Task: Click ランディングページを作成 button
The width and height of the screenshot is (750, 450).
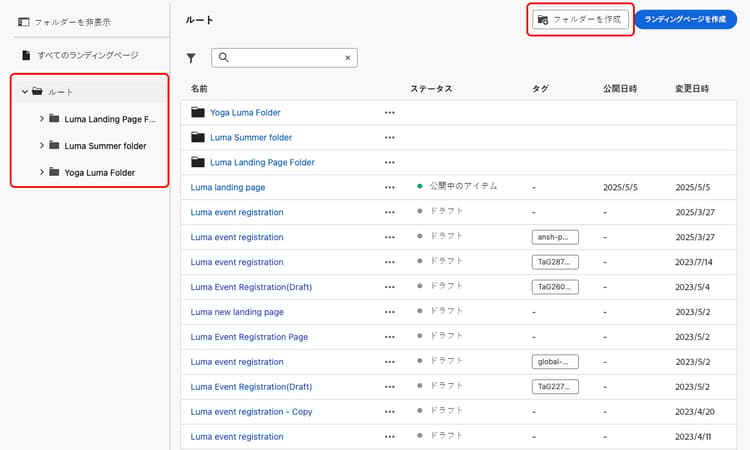Action: (685, 20)
